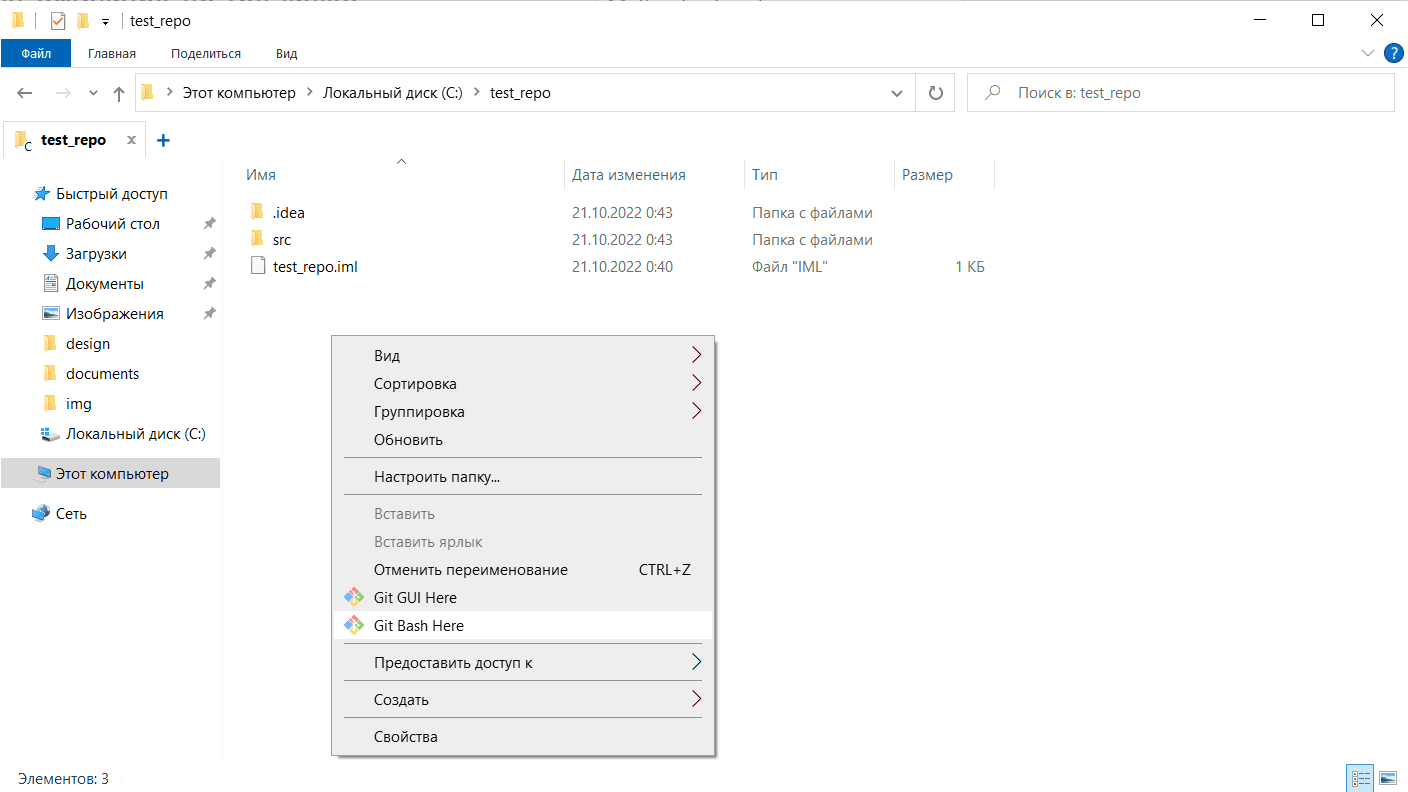Select Отменить переименование in context menu
This screenshot has width=1408, height=792.
[x=522, y=569]
